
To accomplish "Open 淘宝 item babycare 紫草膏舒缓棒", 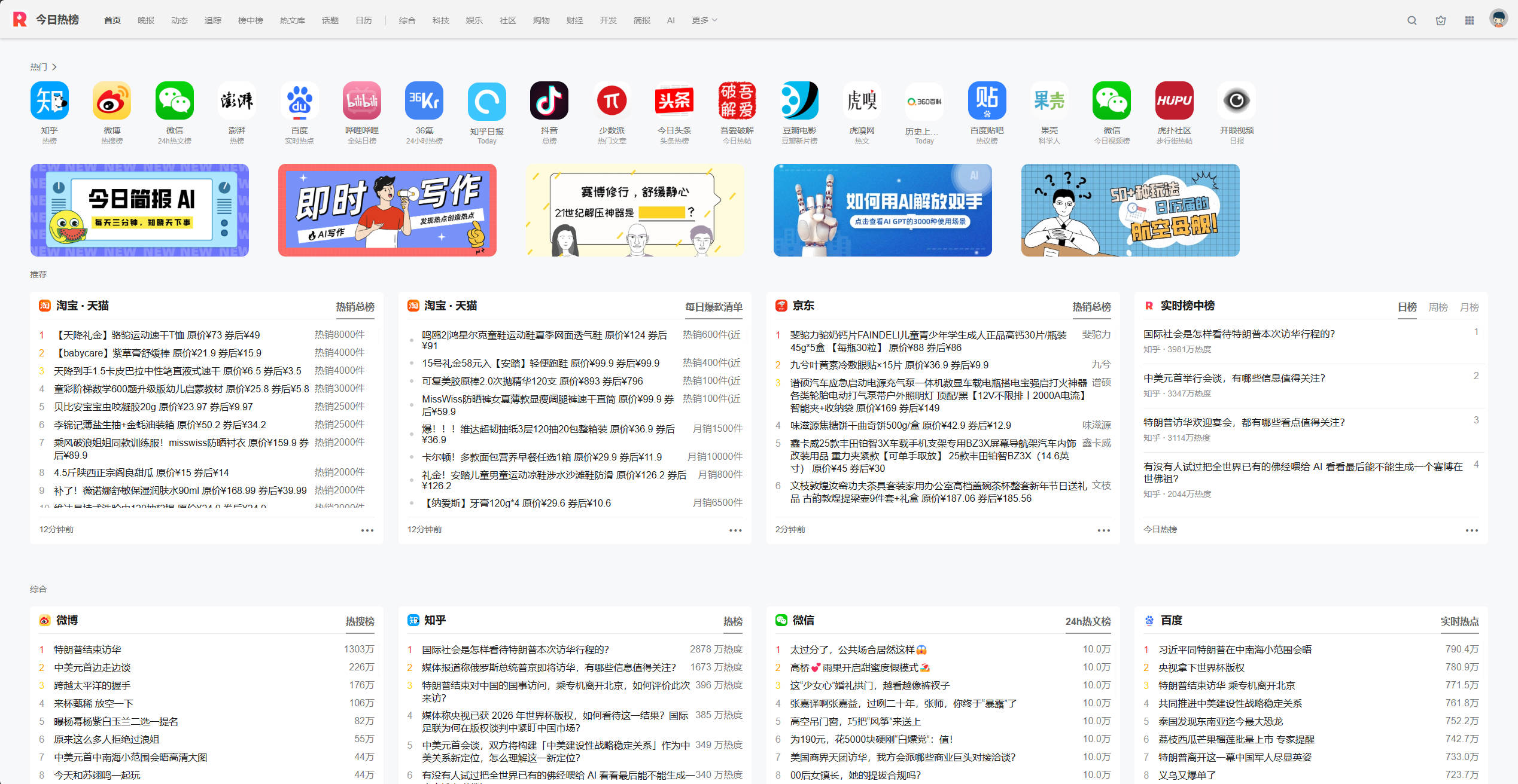I will coord(157,353).
